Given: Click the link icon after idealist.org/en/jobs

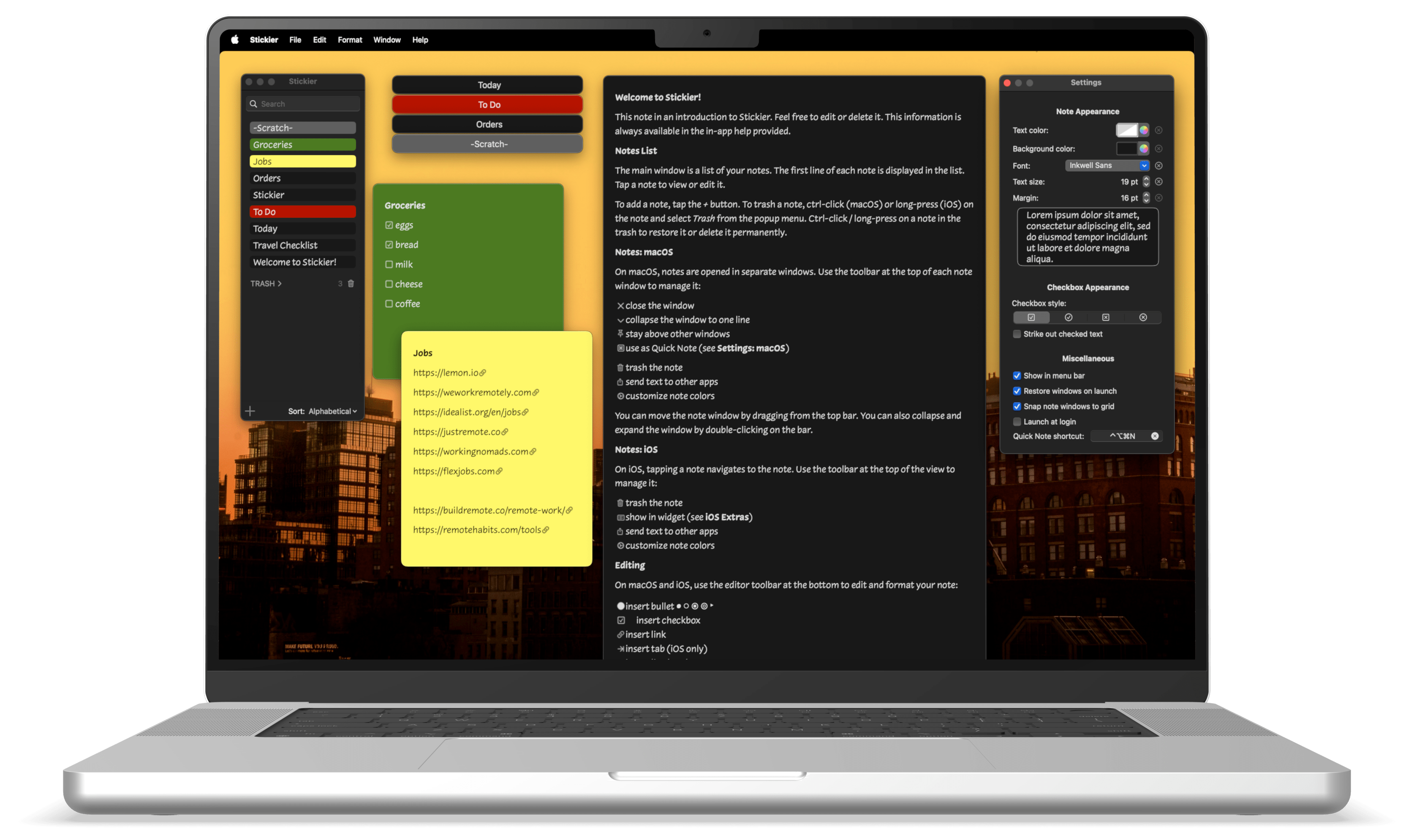Looking at the screenshot, I should 525,413.
